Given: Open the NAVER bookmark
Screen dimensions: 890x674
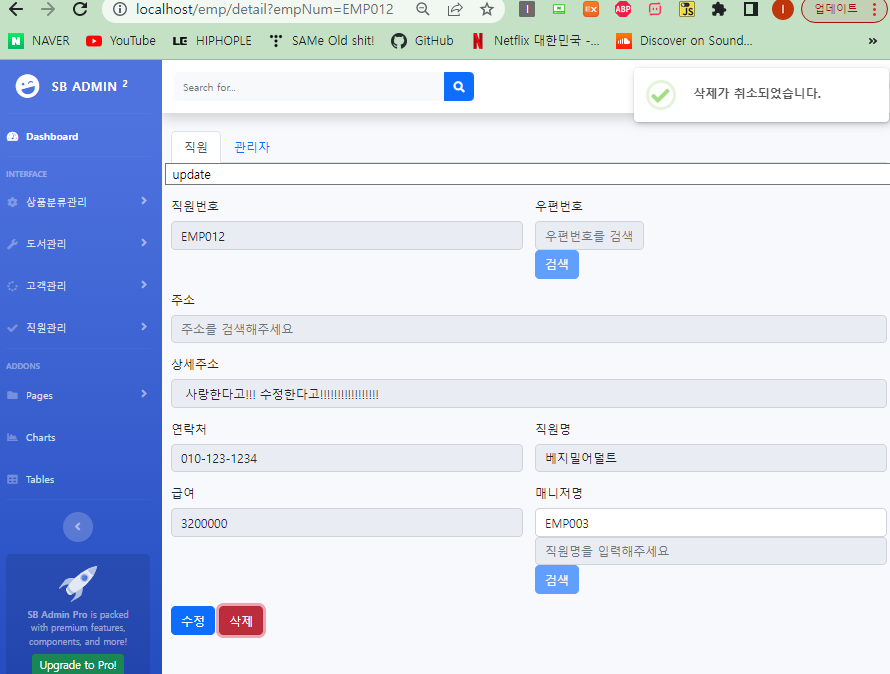Looking at the screenshot, I should coord(39,41).
